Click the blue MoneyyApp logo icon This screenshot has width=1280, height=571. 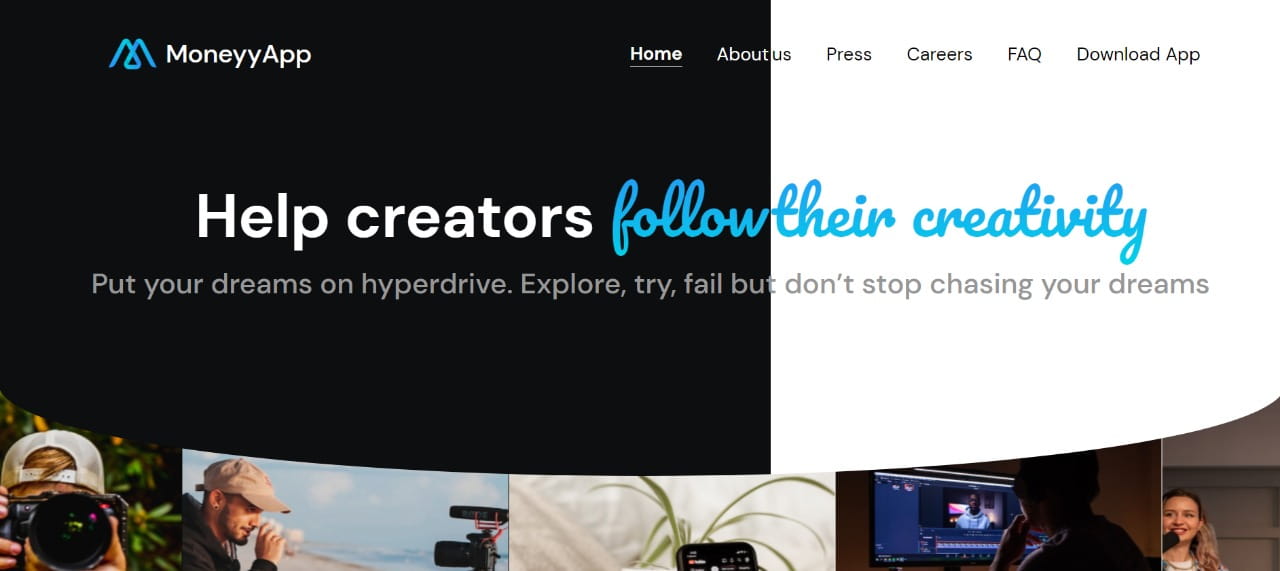[x=132, y=54]
